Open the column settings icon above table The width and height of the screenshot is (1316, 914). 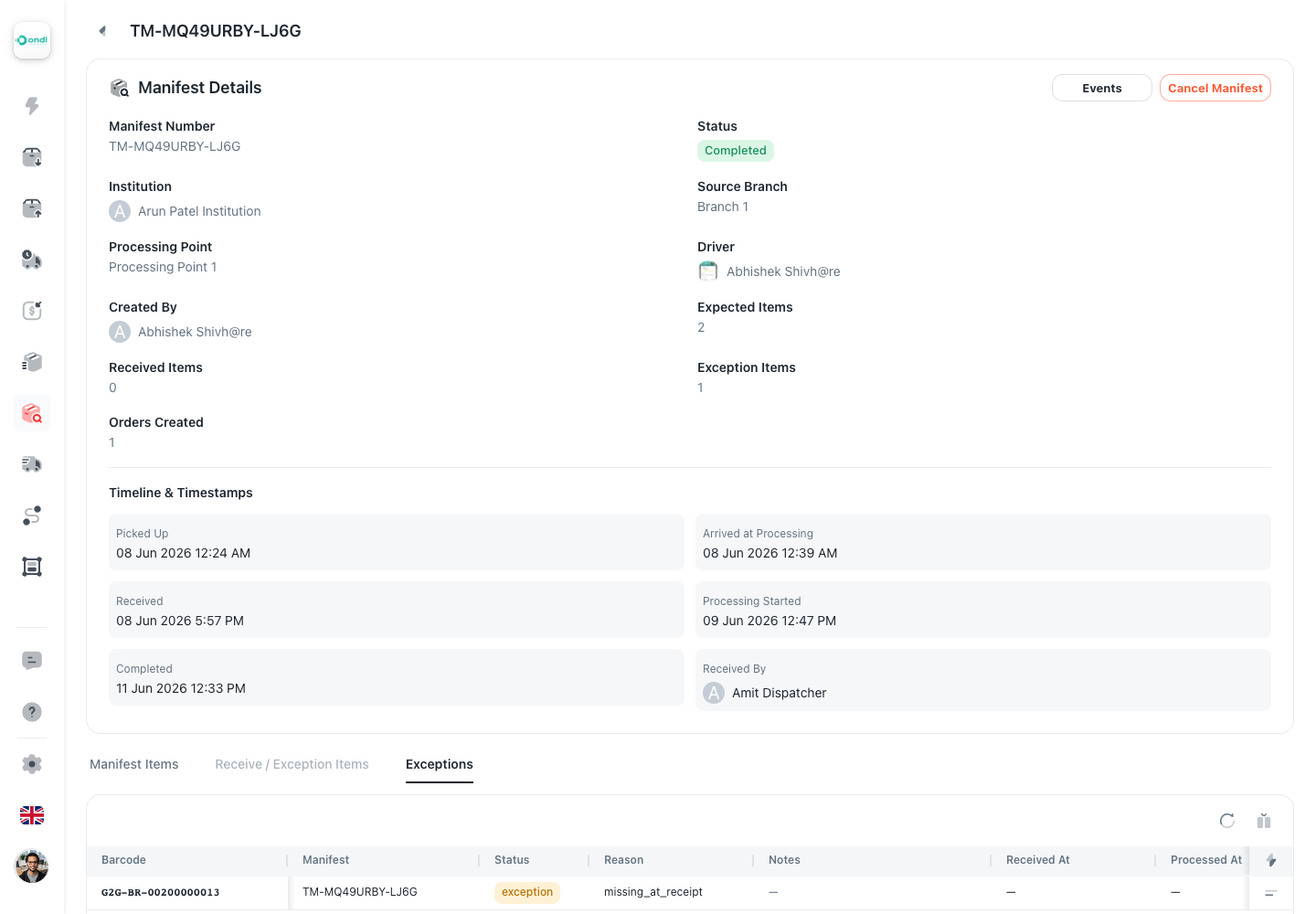pyautogui.click(x=1264, y=821)
